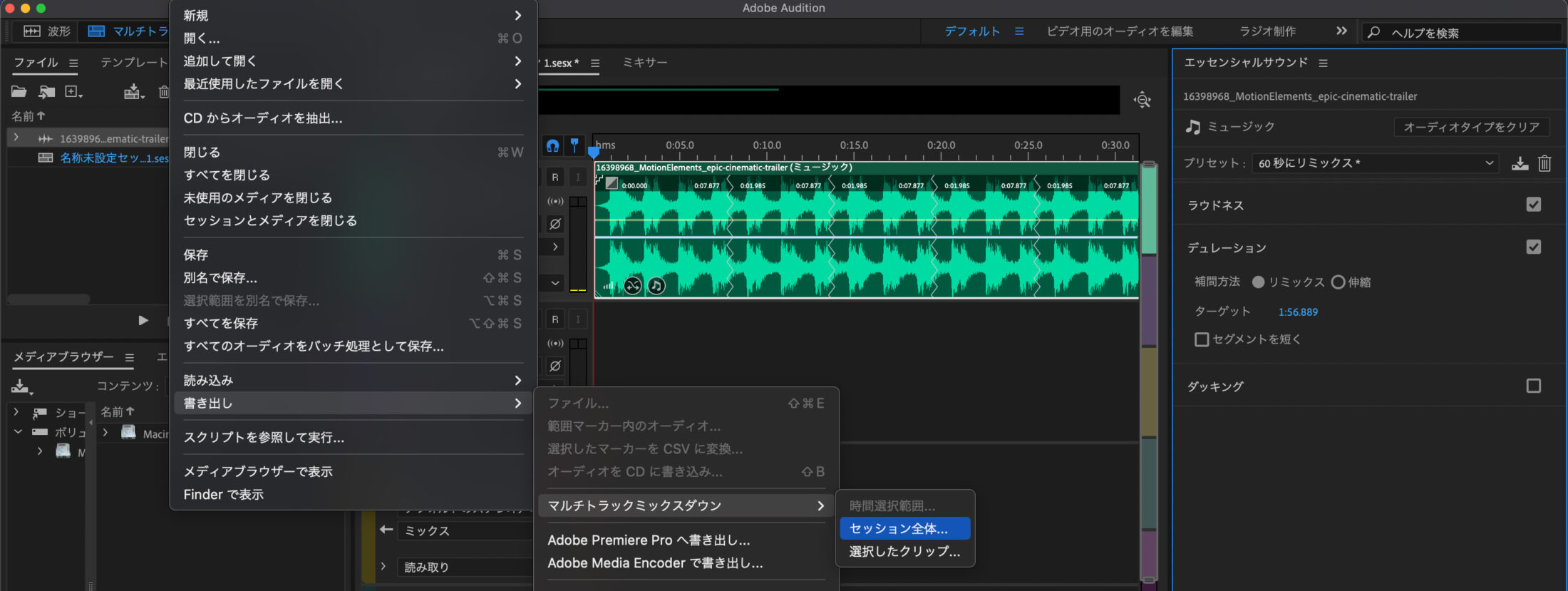The image size is (1568, 591).
Task: Click the Media Browser import shortcut icon
Action: point(21,386)
